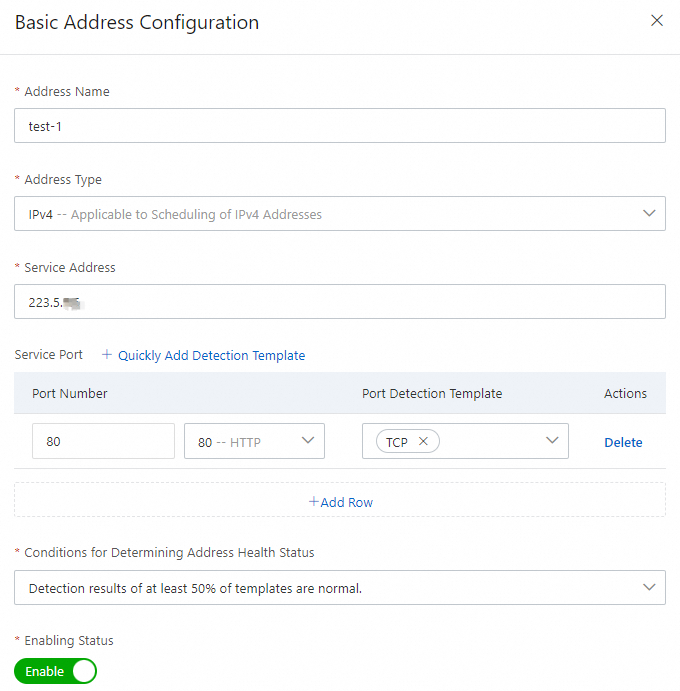Open the Port Detection Template selection box

[490, 441]
